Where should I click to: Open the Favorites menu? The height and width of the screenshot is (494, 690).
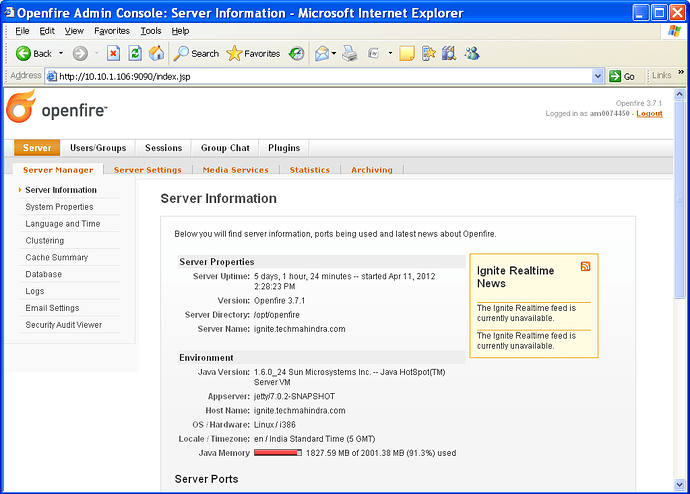coord(112,31)
